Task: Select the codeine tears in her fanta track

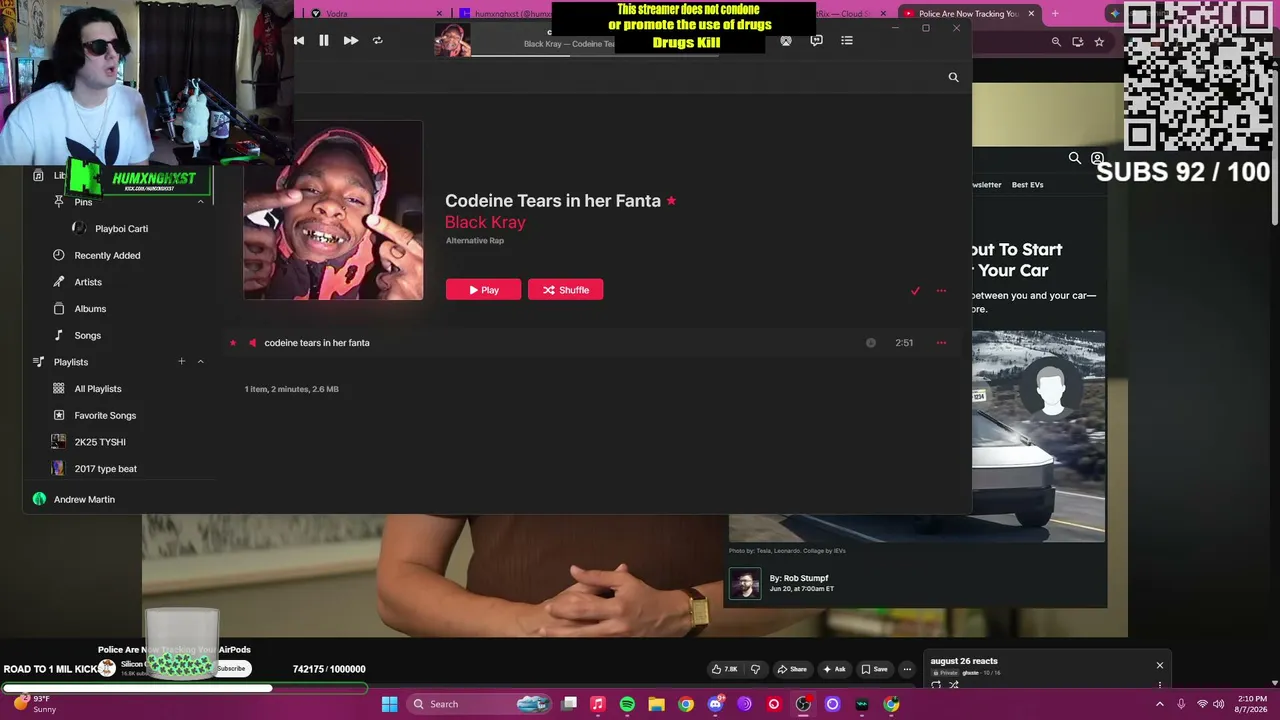Action: click(x=590, y=343)
